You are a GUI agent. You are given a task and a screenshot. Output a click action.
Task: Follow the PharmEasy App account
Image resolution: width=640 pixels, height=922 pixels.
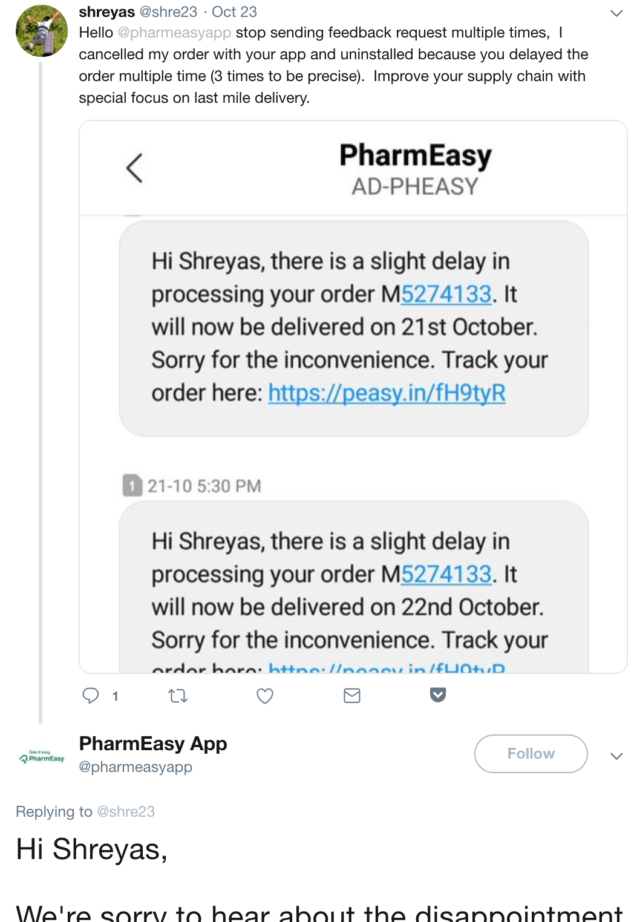click(530, 754)
